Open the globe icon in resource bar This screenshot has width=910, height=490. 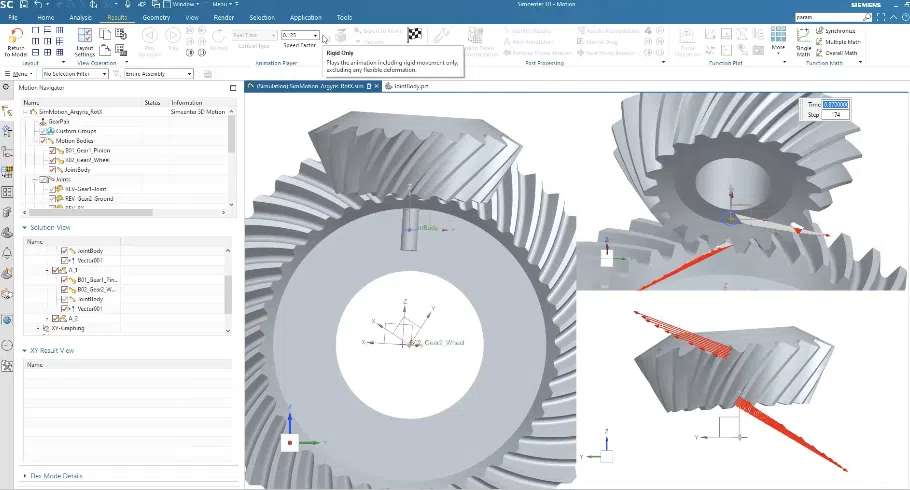point(7,320)
